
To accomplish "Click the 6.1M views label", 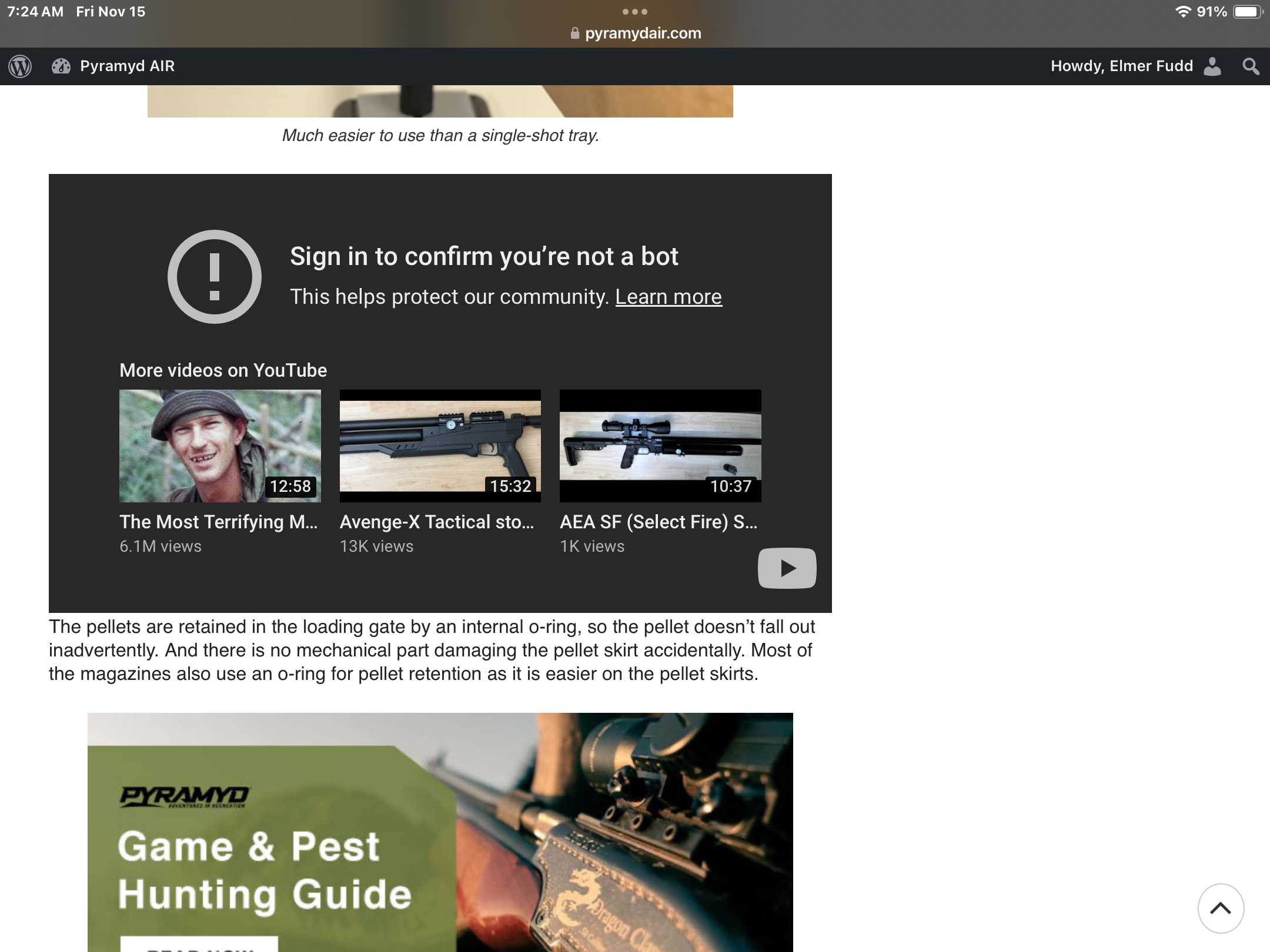I will pyautogui.click(x=161, y=547).
